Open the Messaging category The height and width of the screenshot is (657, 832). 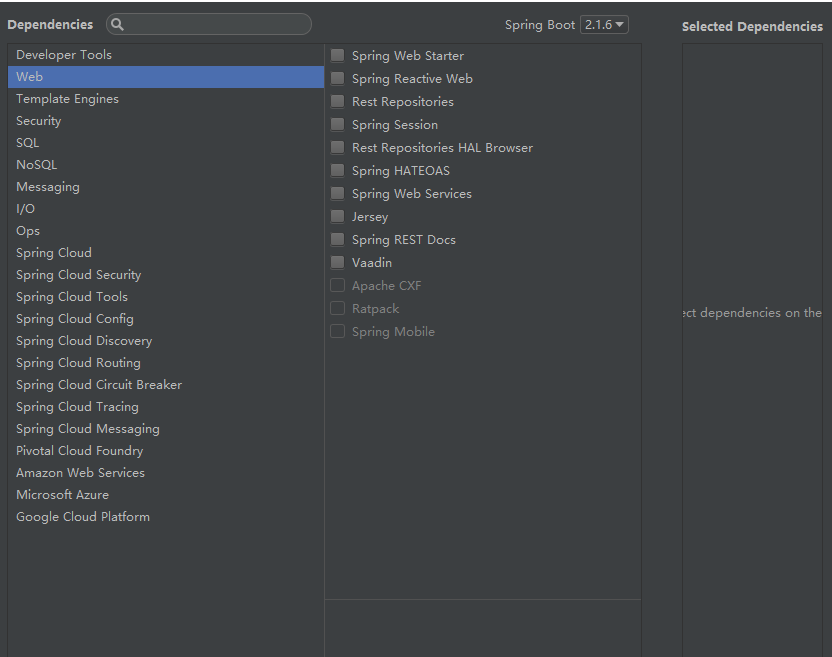click(166, 187)
